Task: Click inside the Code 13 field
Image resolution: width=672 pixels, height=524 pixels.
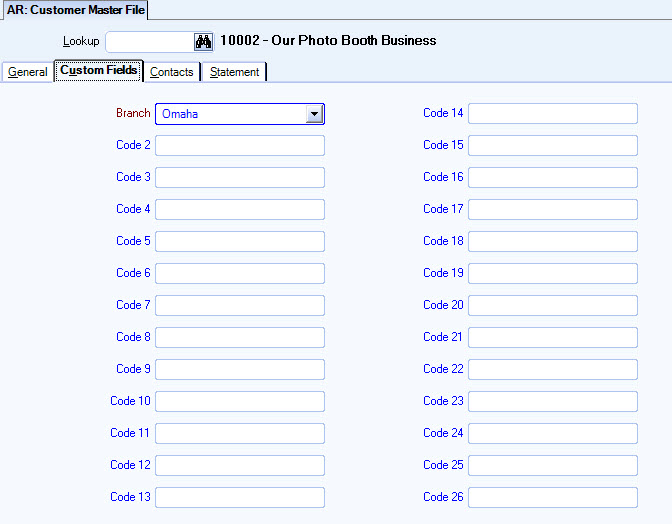Action: pyautogui.click(x=240, y=498)
